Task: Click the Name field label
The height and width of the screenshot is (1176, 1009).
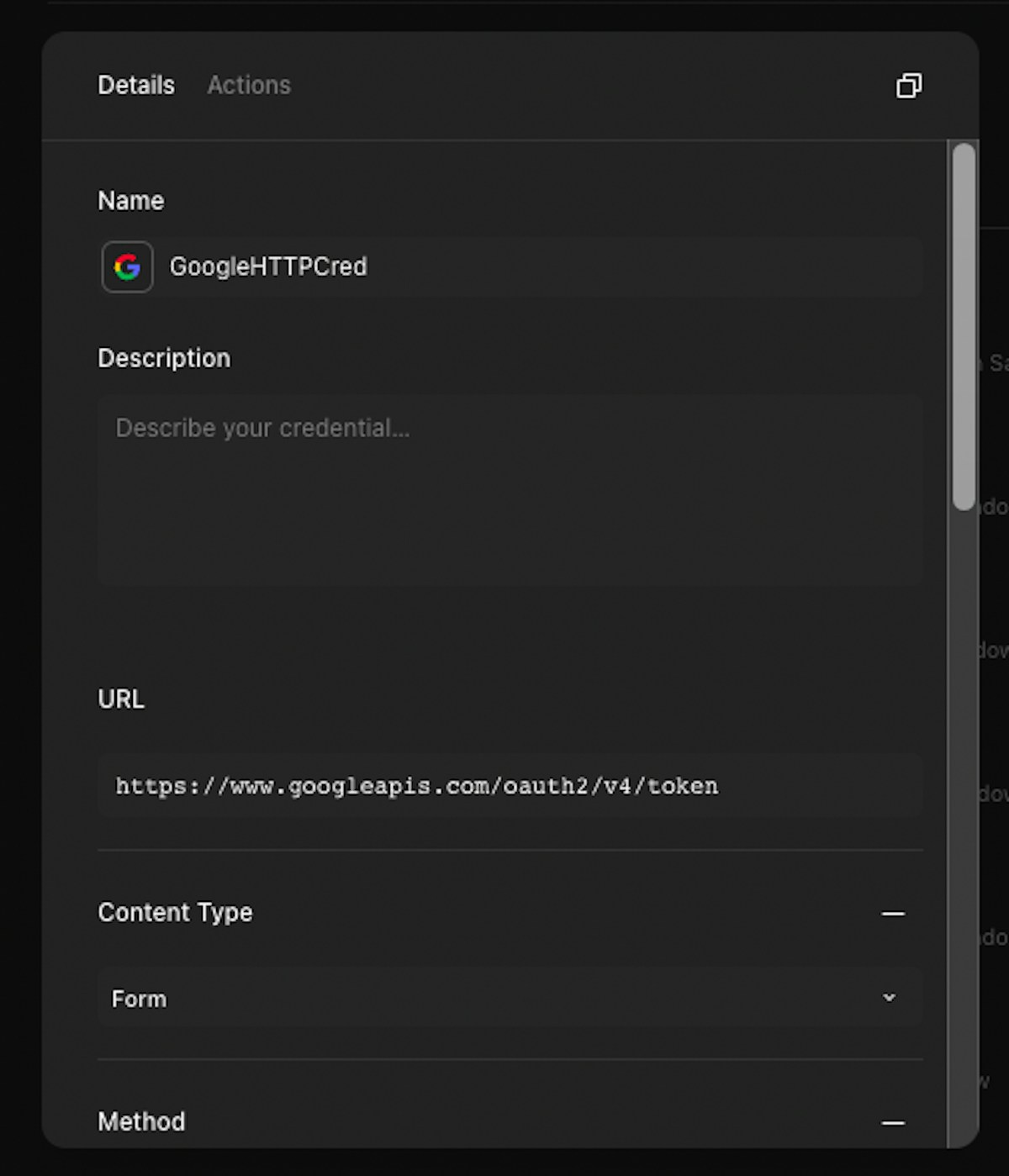Action: click(131, 201)
